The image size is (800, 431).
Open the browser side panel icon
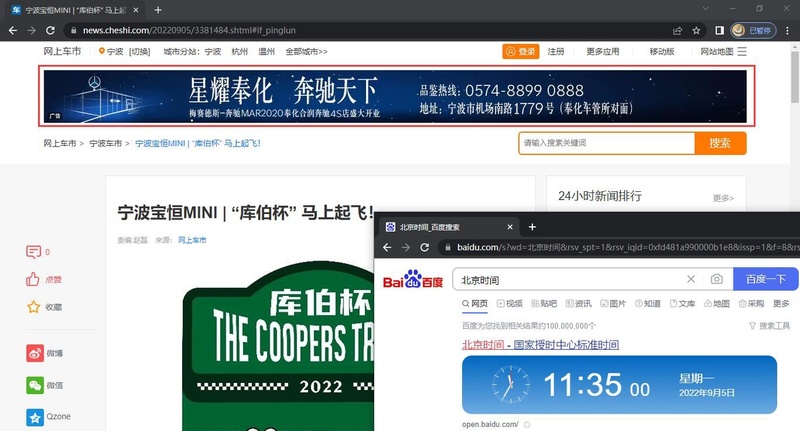[x=719, y=31]
